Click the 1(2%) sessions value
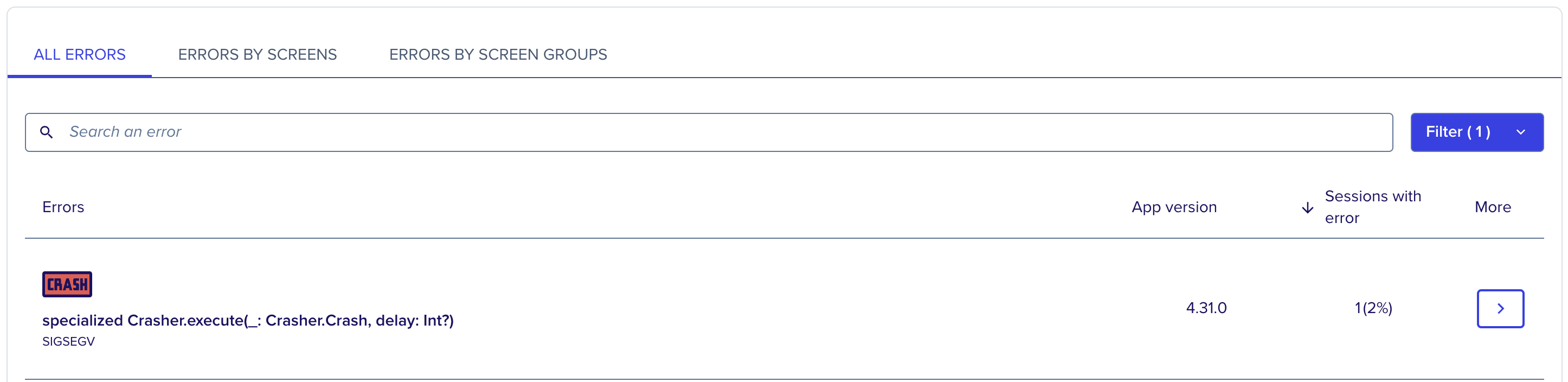The height and width of the screenshot is (382, 1568). (x=1373, y=308)
